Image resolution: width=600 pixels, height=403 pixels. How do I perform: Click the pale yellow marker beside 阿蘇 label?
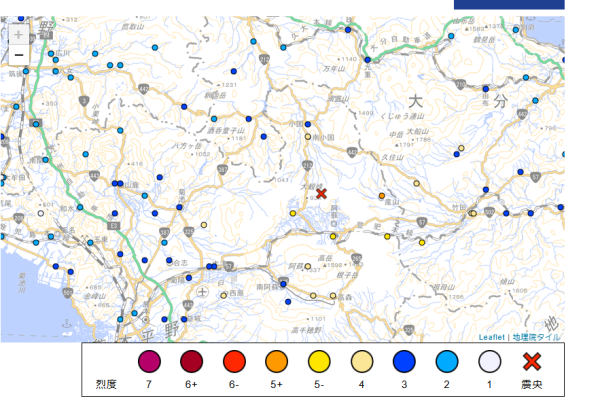pos(308,266)
